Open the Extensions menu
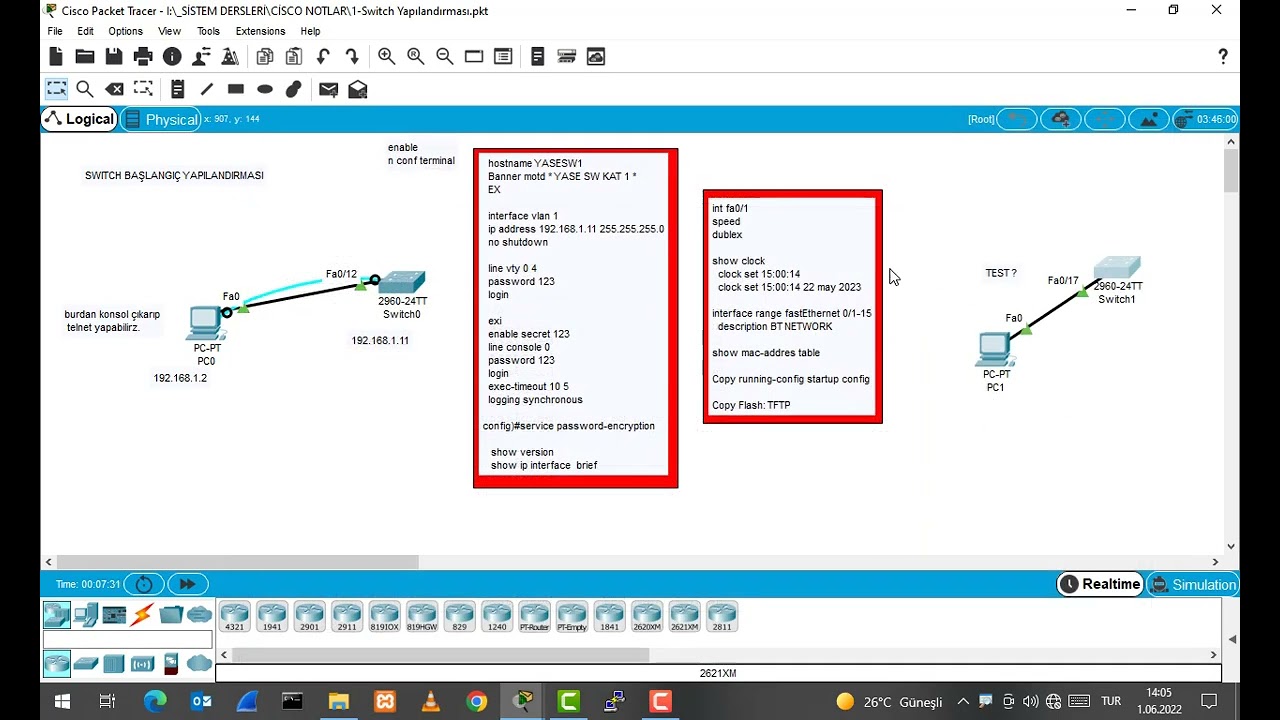Image resolution: width=1280 pixels, height=720 pixels. [x=260, y=31]
